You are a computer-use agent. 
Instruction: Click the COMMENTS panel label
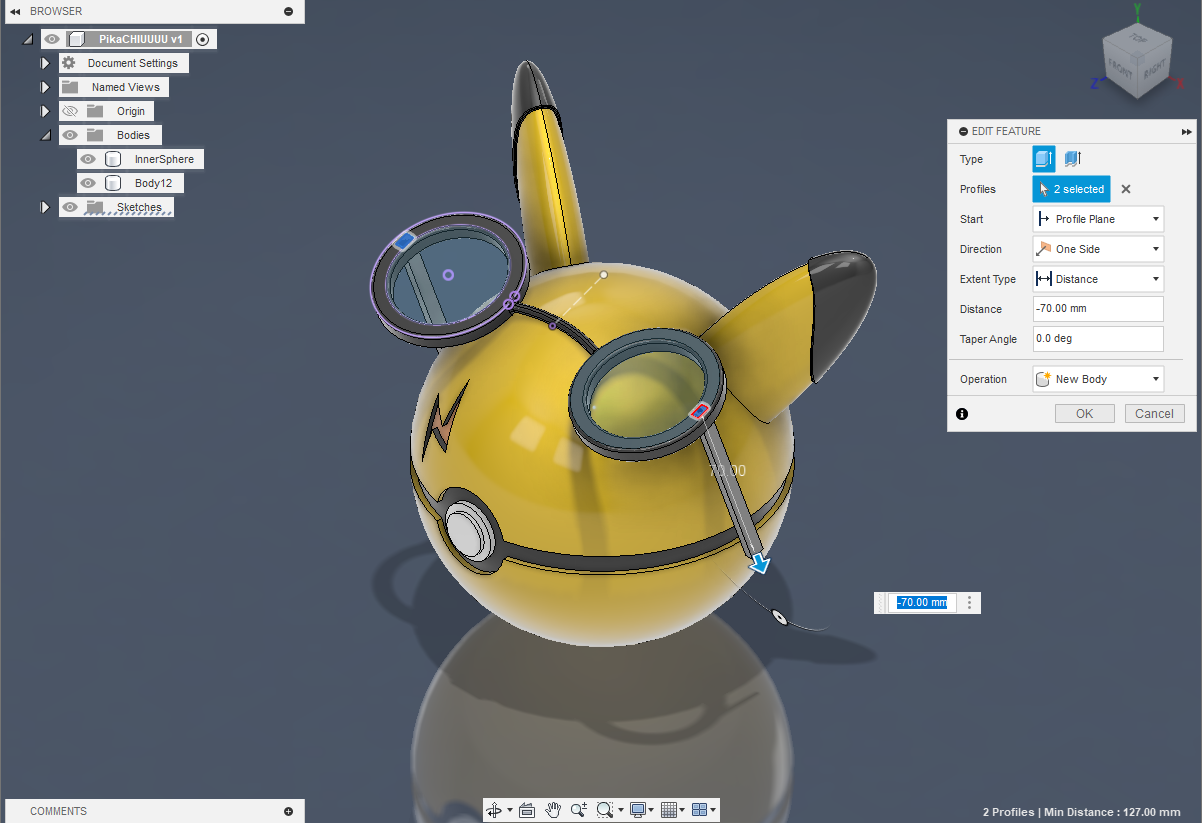[58, 811]
